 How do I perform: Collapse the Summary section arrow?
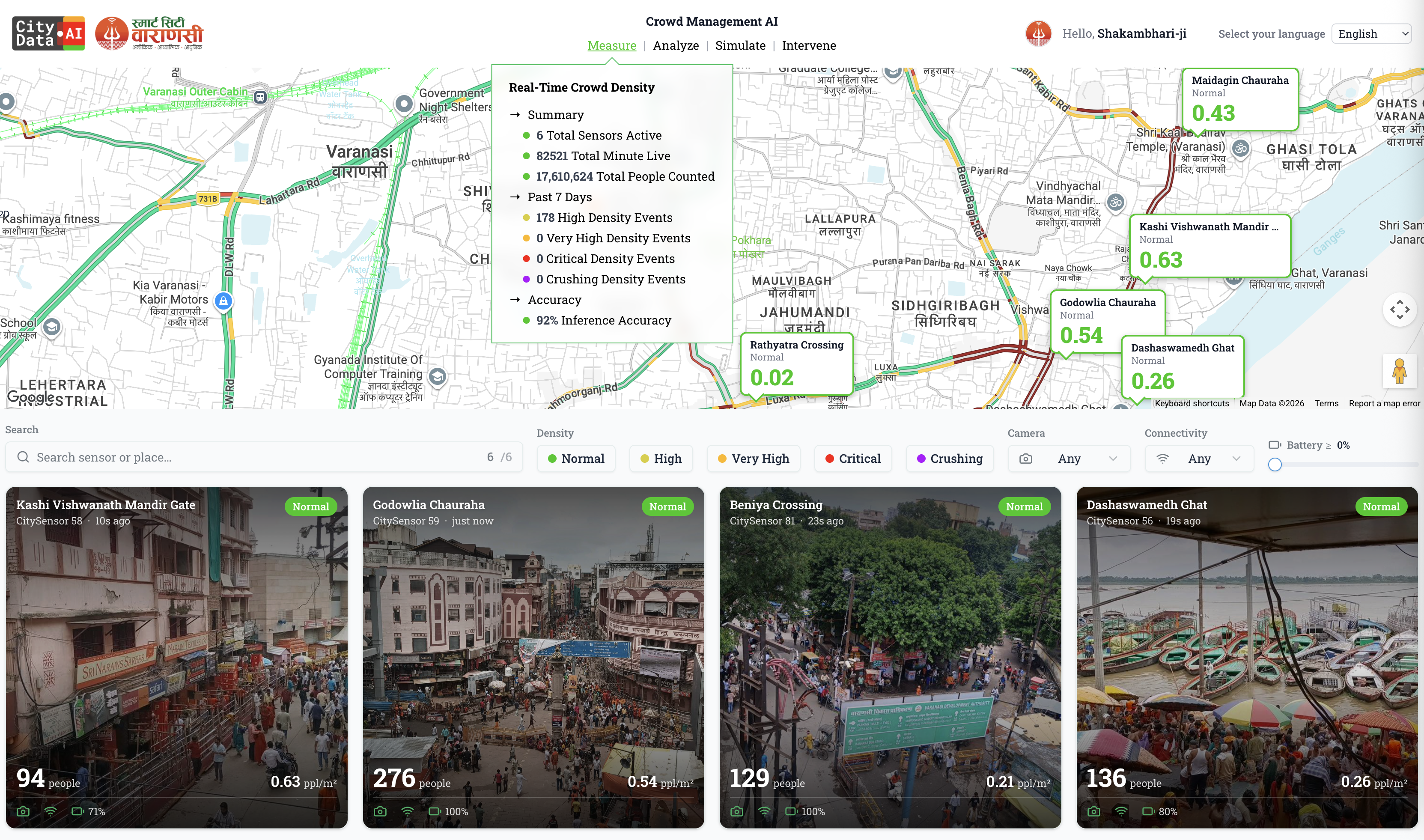coord(515,115)
